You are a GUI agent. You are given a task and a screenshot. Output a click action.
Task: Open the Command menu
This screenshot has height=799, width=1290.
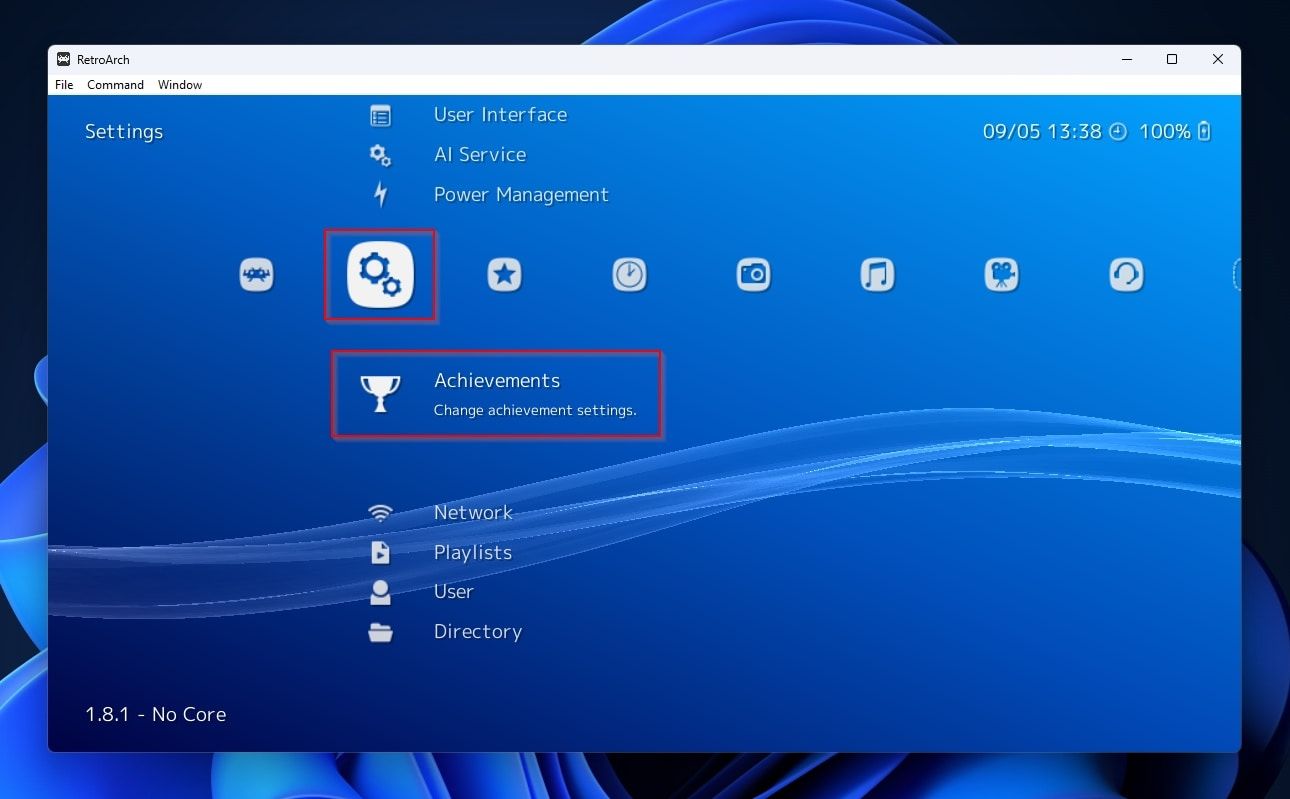(x=114, y=84)
